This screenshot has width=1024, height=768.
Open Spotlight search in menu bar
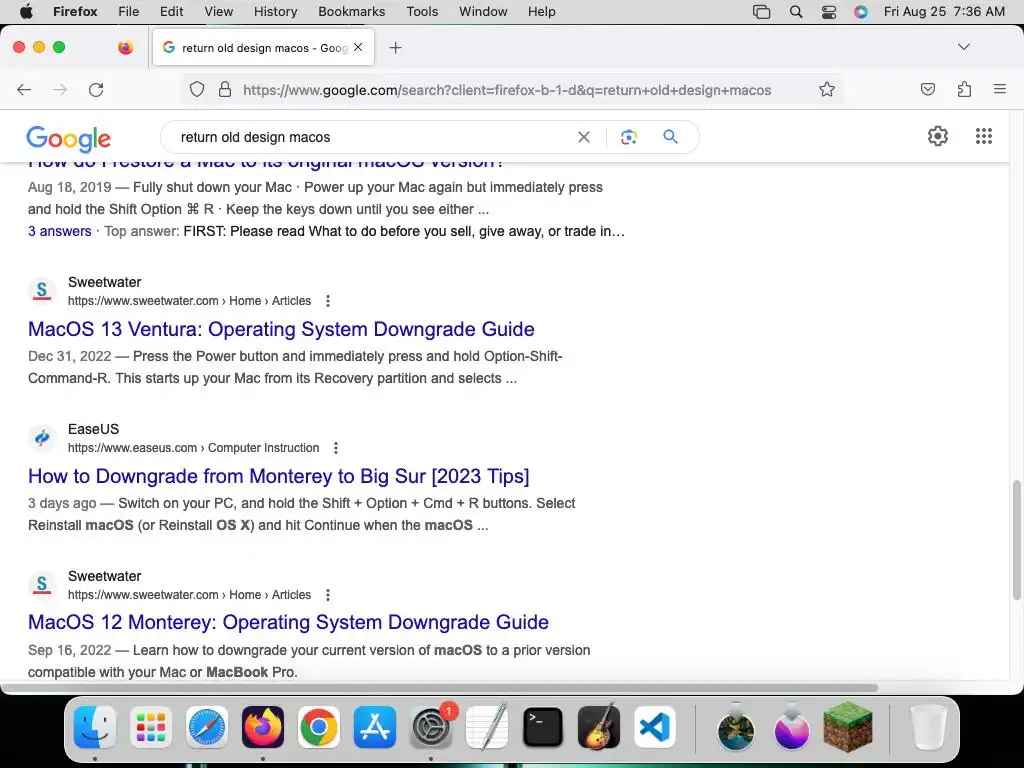point(795,12)
